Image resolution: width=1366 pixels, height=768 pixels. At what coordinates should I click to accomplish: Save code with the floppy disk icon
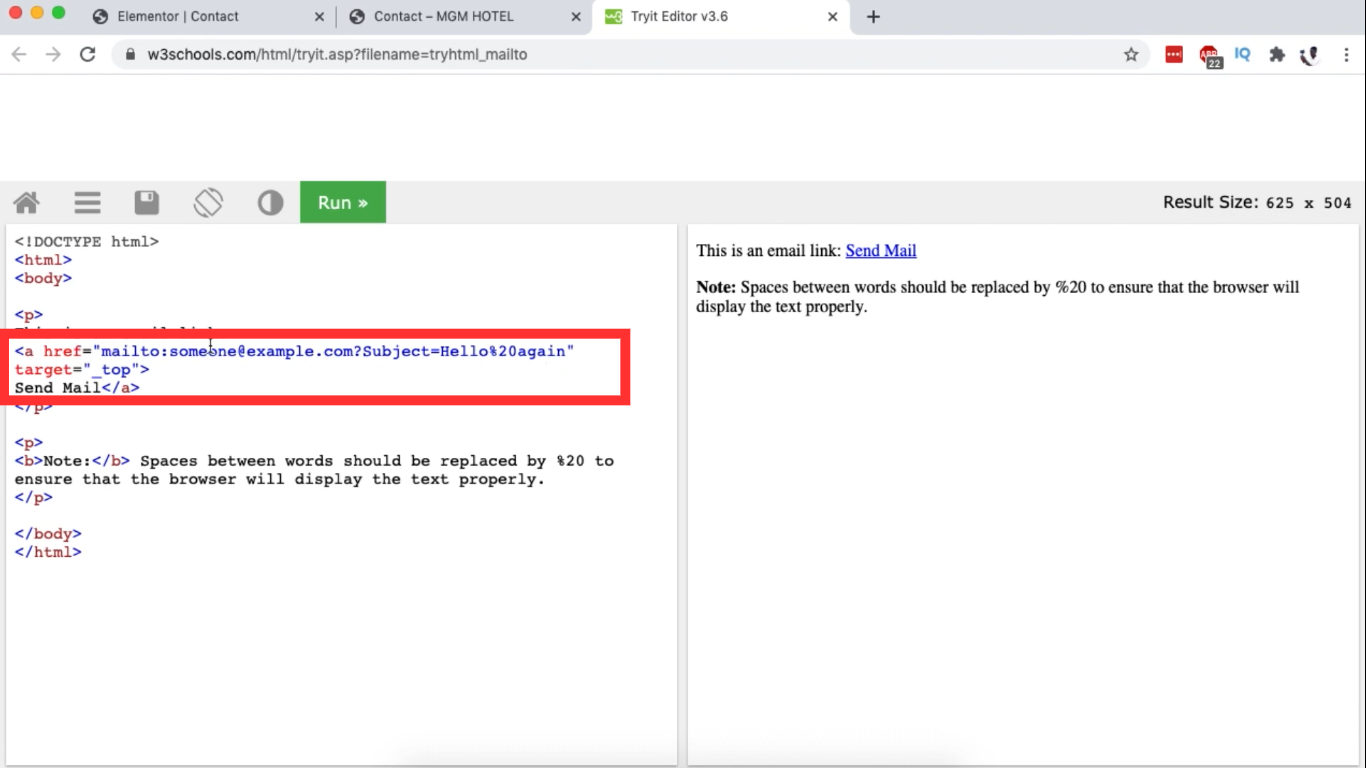(147, 203)
